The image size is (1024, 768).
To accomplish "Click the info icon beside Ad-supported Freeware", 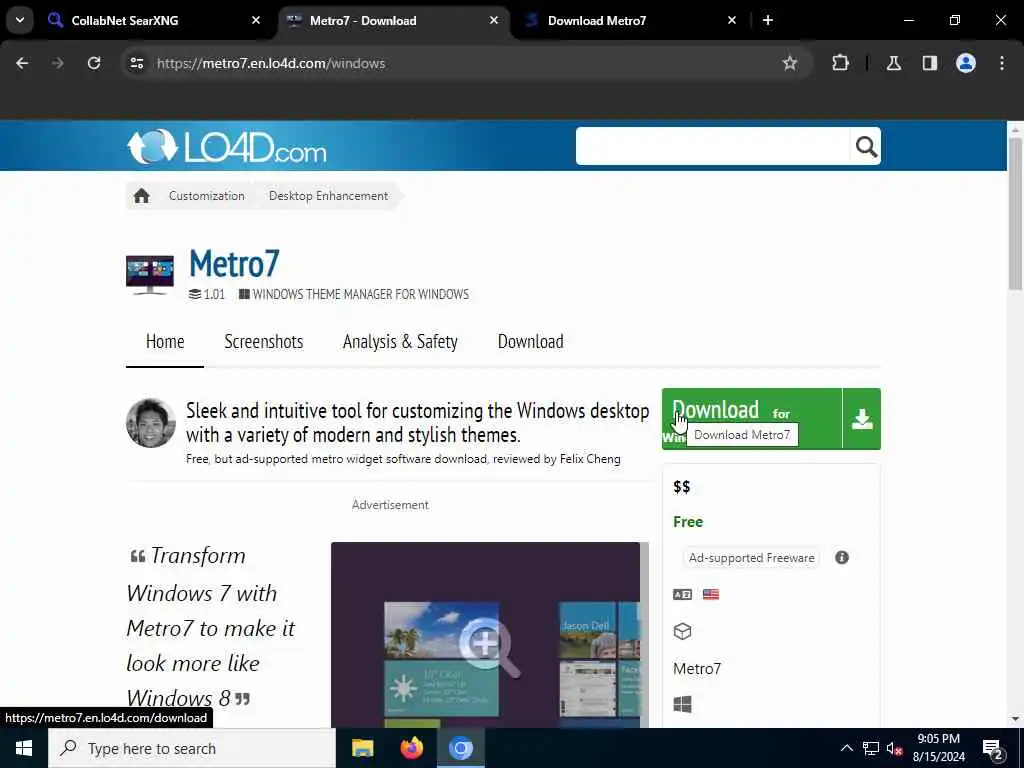I will pyautogui.click(x=842, y=558).
